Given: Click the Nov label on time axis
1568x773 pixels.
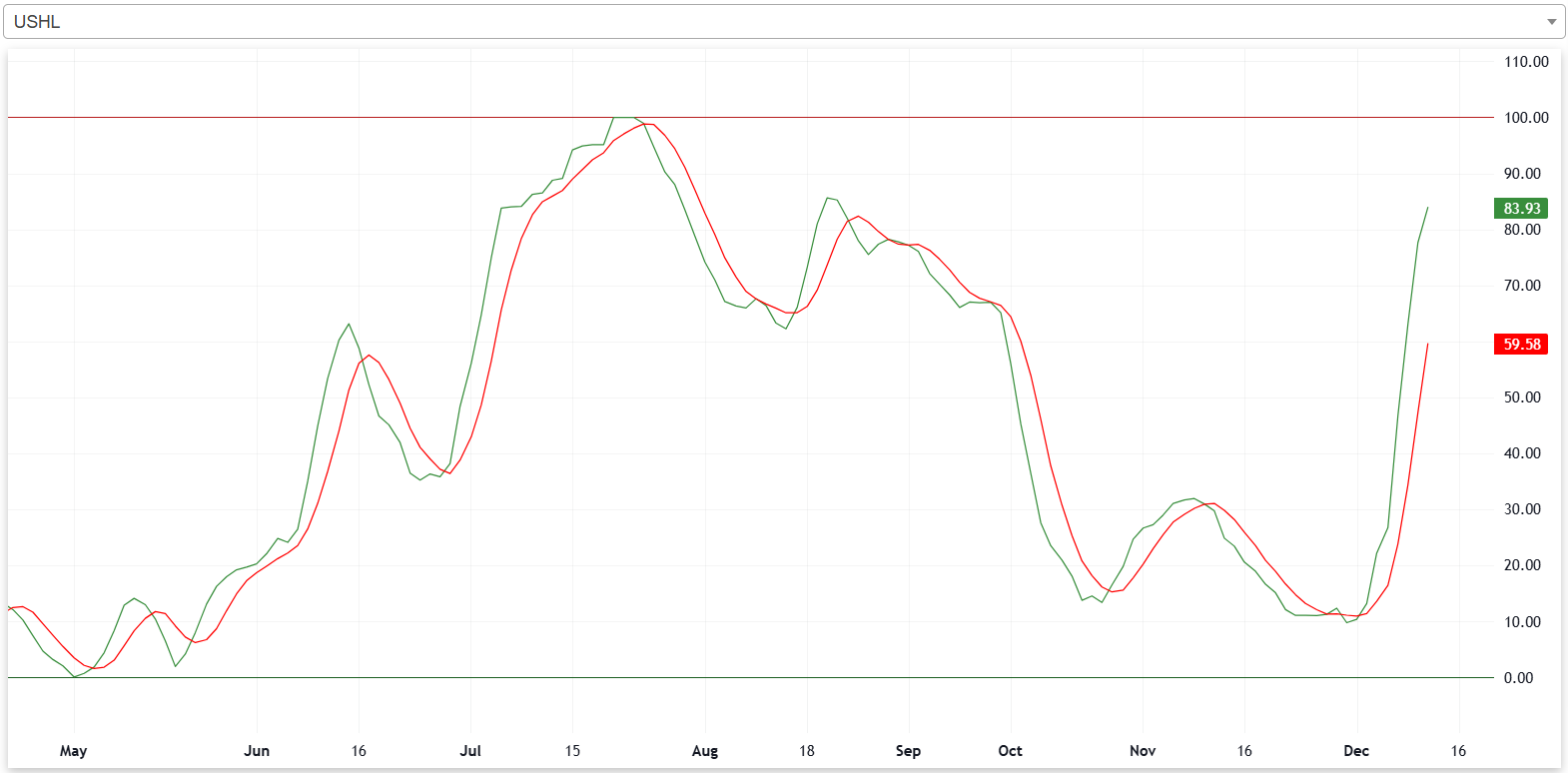Looking at the screenshot, I should point(1143,751).
